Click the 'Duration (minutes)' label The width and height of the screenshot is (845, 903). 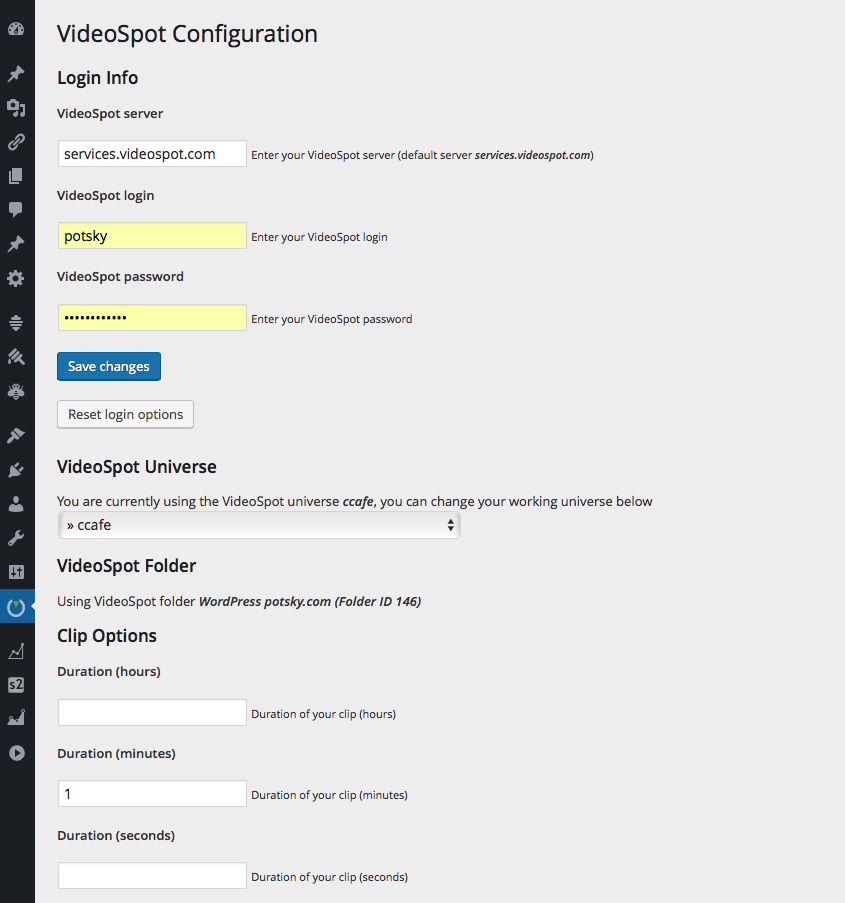[x=116, y=753]
